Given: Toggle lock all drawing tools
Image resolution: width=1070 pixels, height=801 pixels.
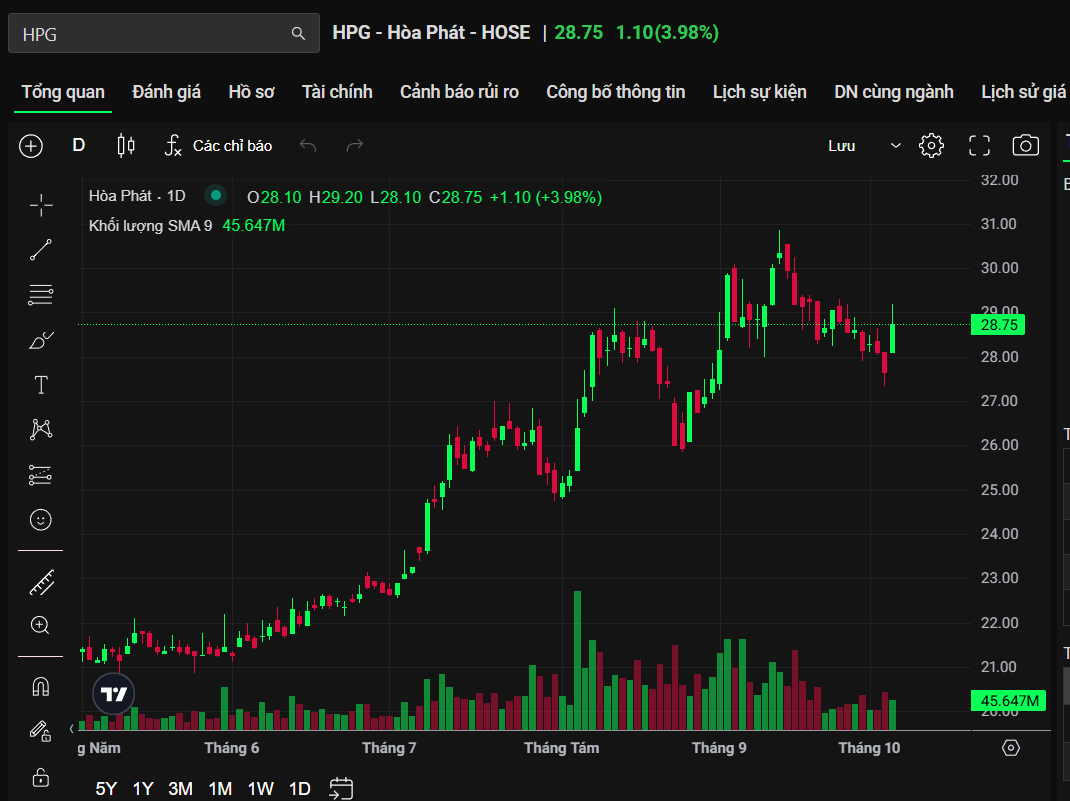Looking at the screenshot, I should pos(41,777).
